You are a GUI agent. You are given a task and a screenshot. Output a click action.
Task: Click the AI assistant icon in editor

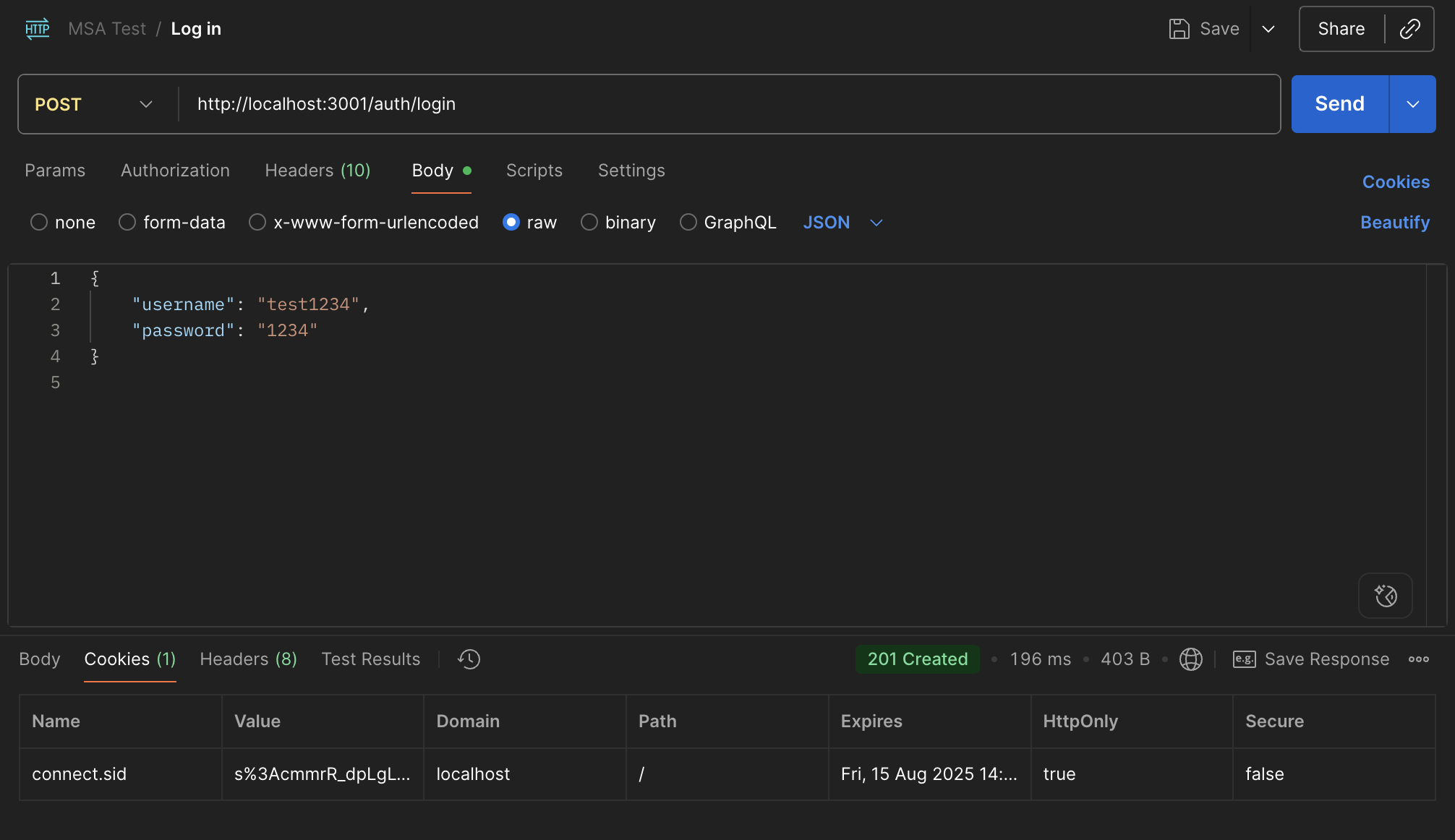(1385, 596)
